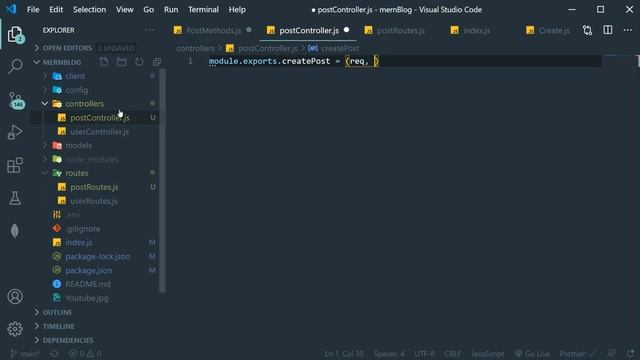Image resolution: width=640 pixels, height=360 pixels.
Task: Click New File icon in MERNBLOG header
Action: point(104,62)
